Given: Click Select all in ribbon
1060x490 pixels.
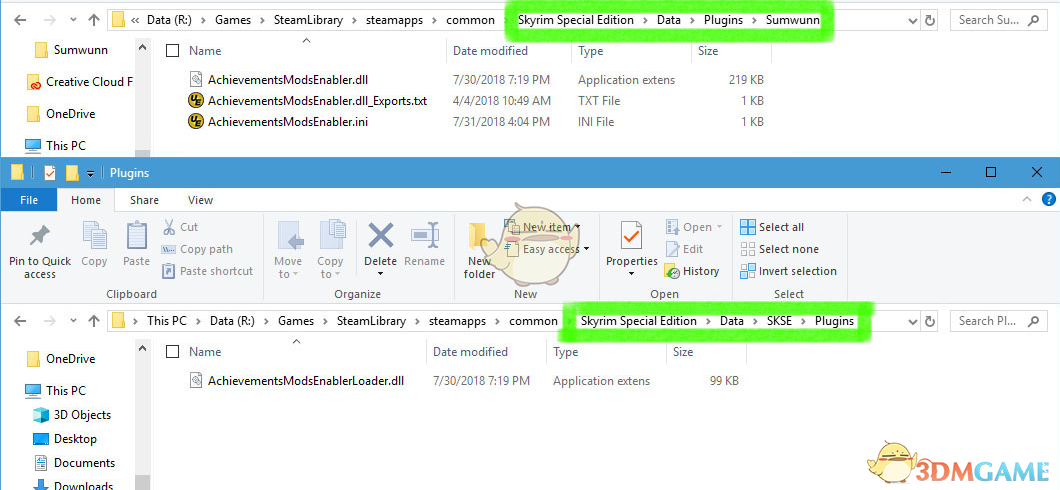Looking at the screenshot, I should click(x=772, y=227).
